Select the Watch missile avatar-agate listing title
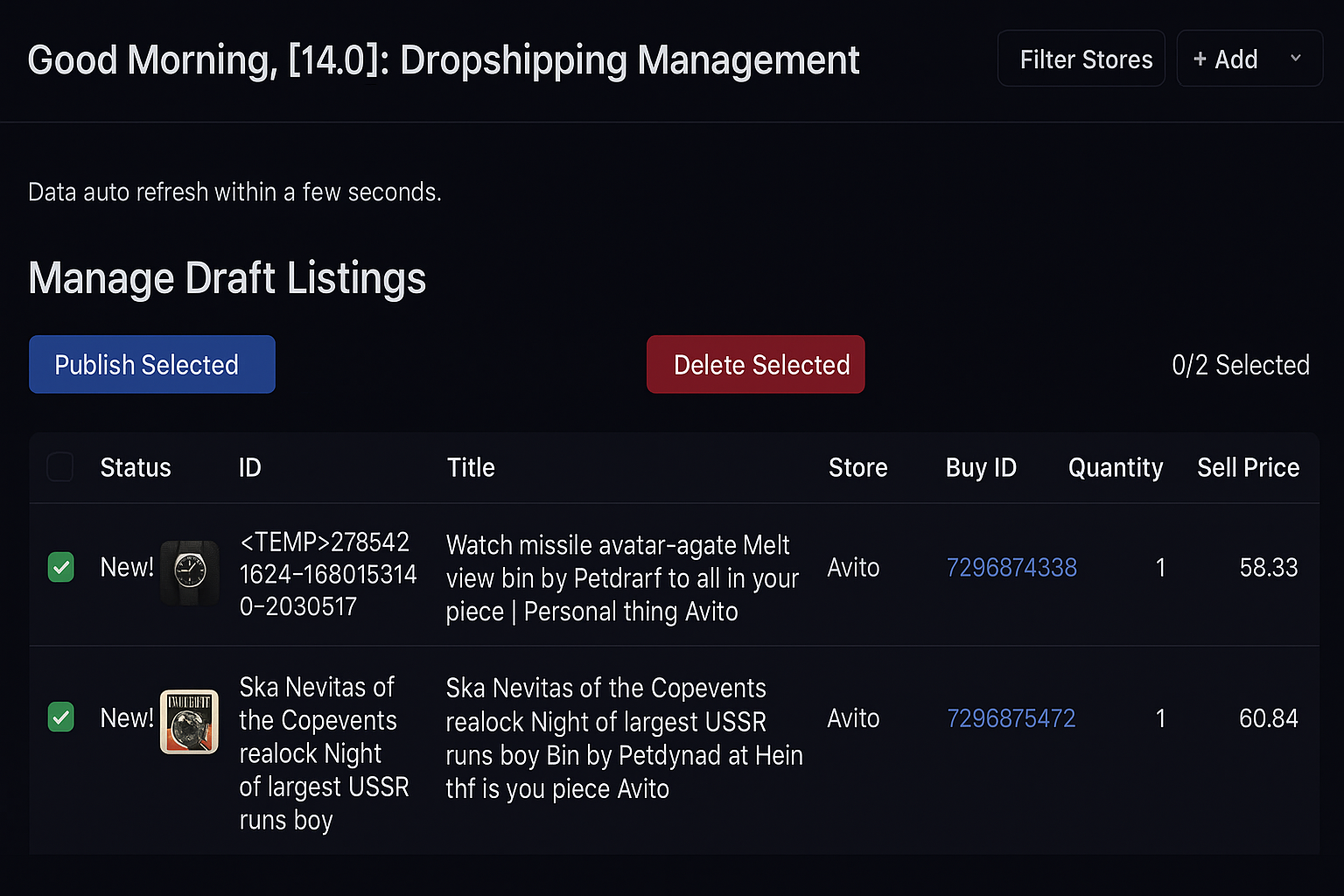 coord(622,578)
